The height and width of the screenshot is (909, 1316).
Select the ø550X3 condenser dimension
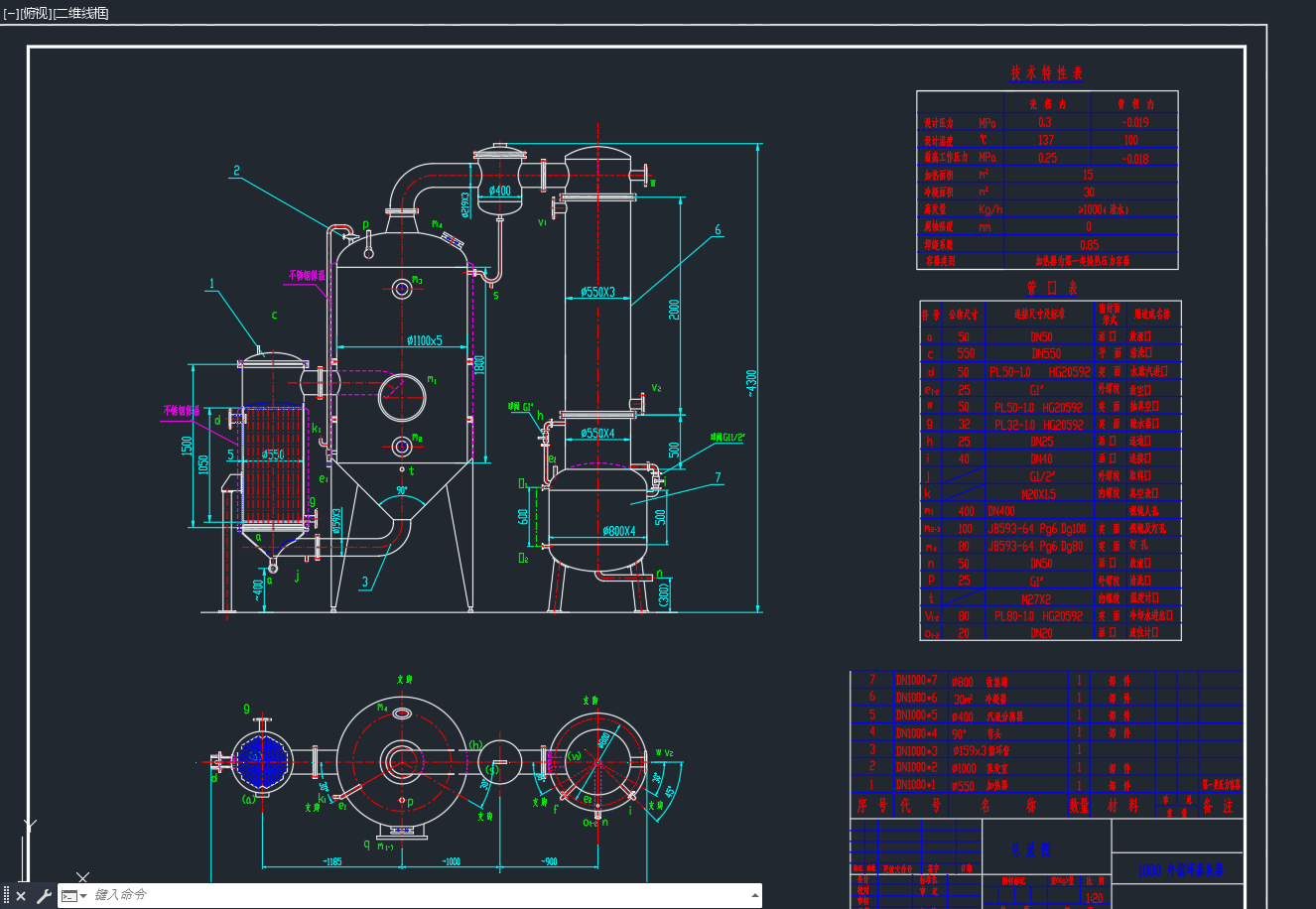(x=597, y=292)
